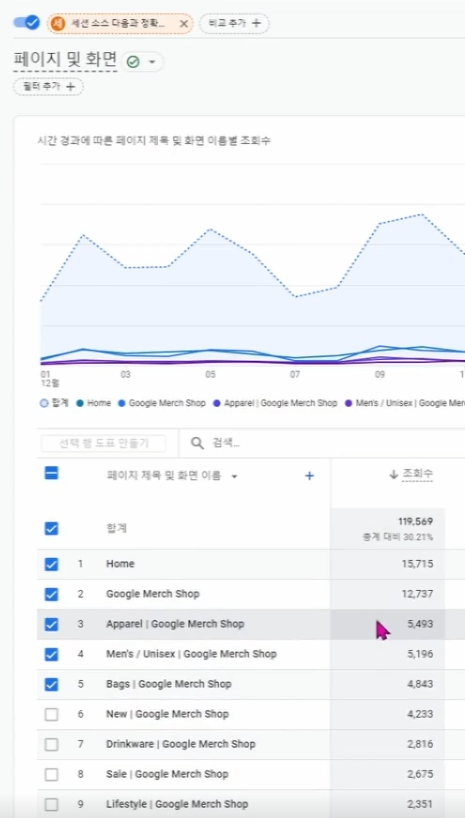This screenshot has width=465, height=818.
Task: Click Bags | Google Merch Shop title
Action: click(169, 684)
